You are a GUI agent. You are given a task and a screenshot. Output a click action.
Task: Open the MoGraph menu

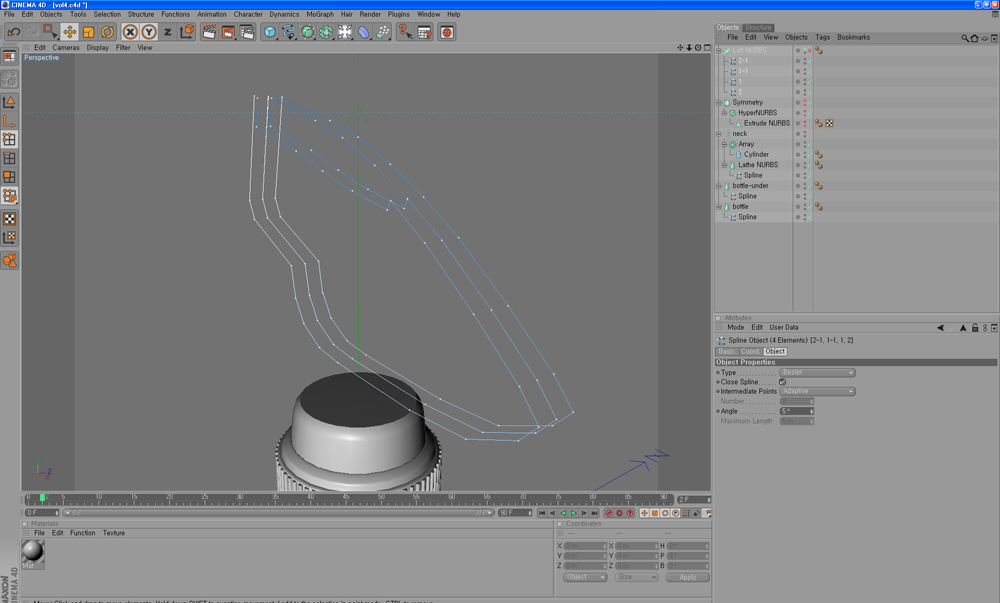coord(320,14)
